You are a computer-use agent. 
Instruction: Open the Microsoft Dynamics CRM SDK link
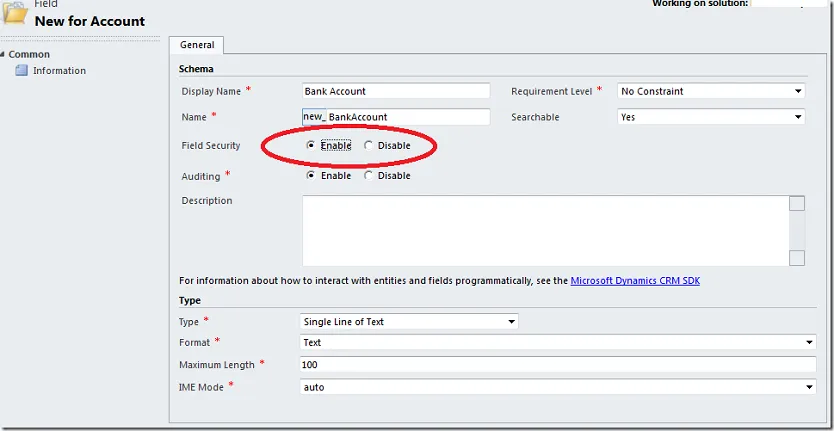tap(635, 281)
